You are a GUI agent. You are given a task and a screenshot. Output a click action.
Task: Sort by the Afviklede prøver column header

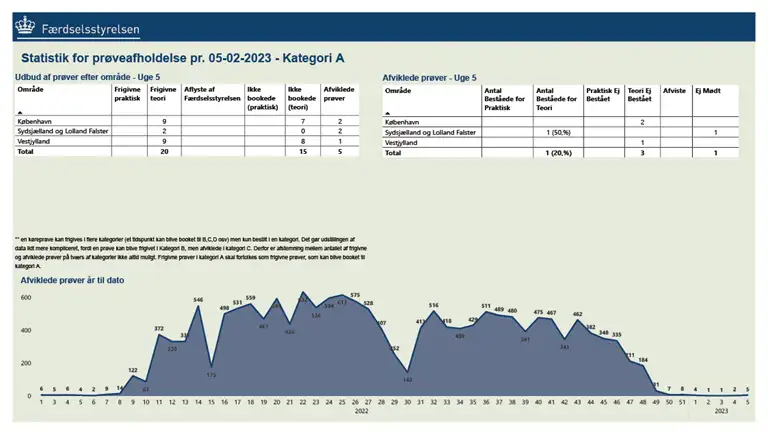coord(338,94)
